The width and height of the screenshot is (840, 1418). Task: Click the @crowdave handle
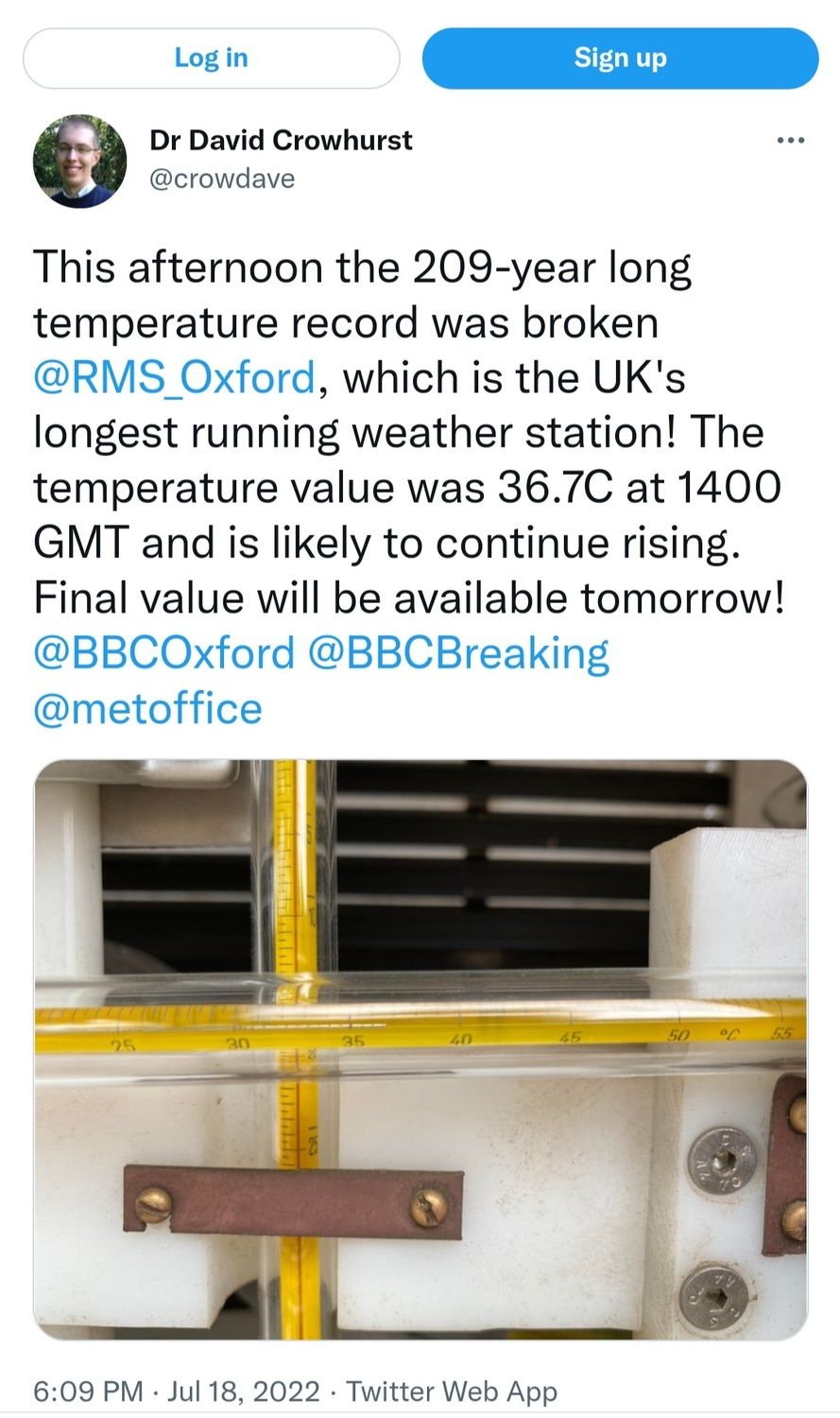point(222,179)
